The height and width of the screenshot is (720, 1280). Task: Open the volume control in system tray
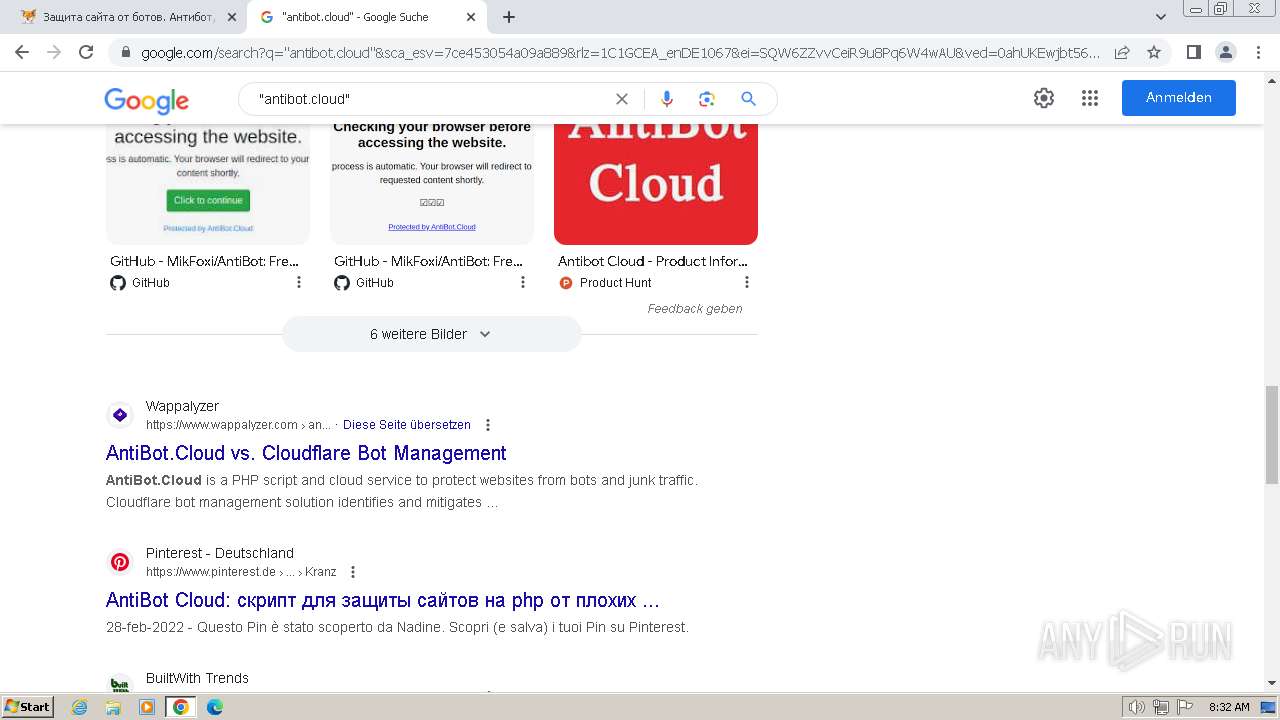pyautogui.click(x=1137, y=707)
